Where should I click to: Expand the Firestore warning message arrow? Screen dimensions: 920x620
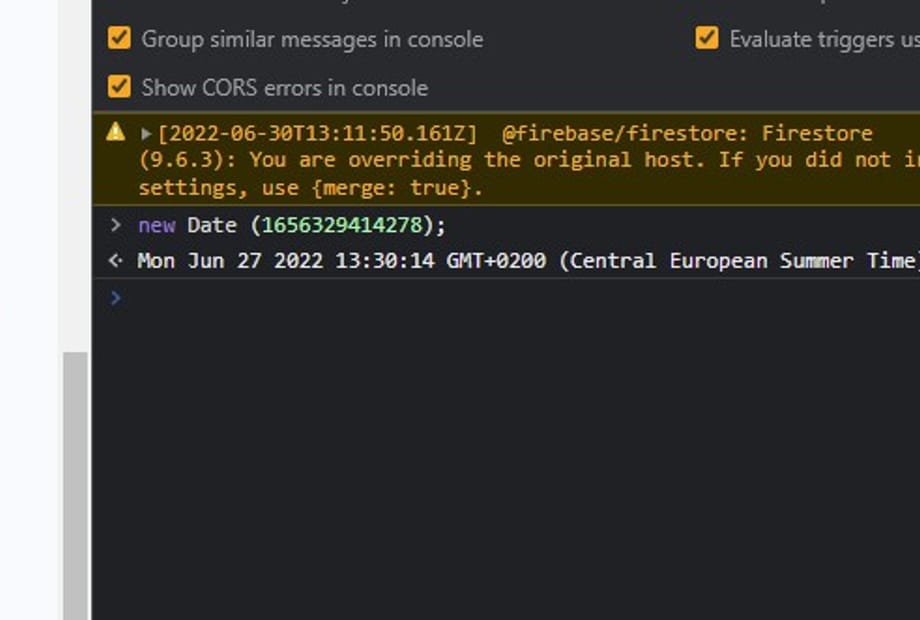coord(146,134)
